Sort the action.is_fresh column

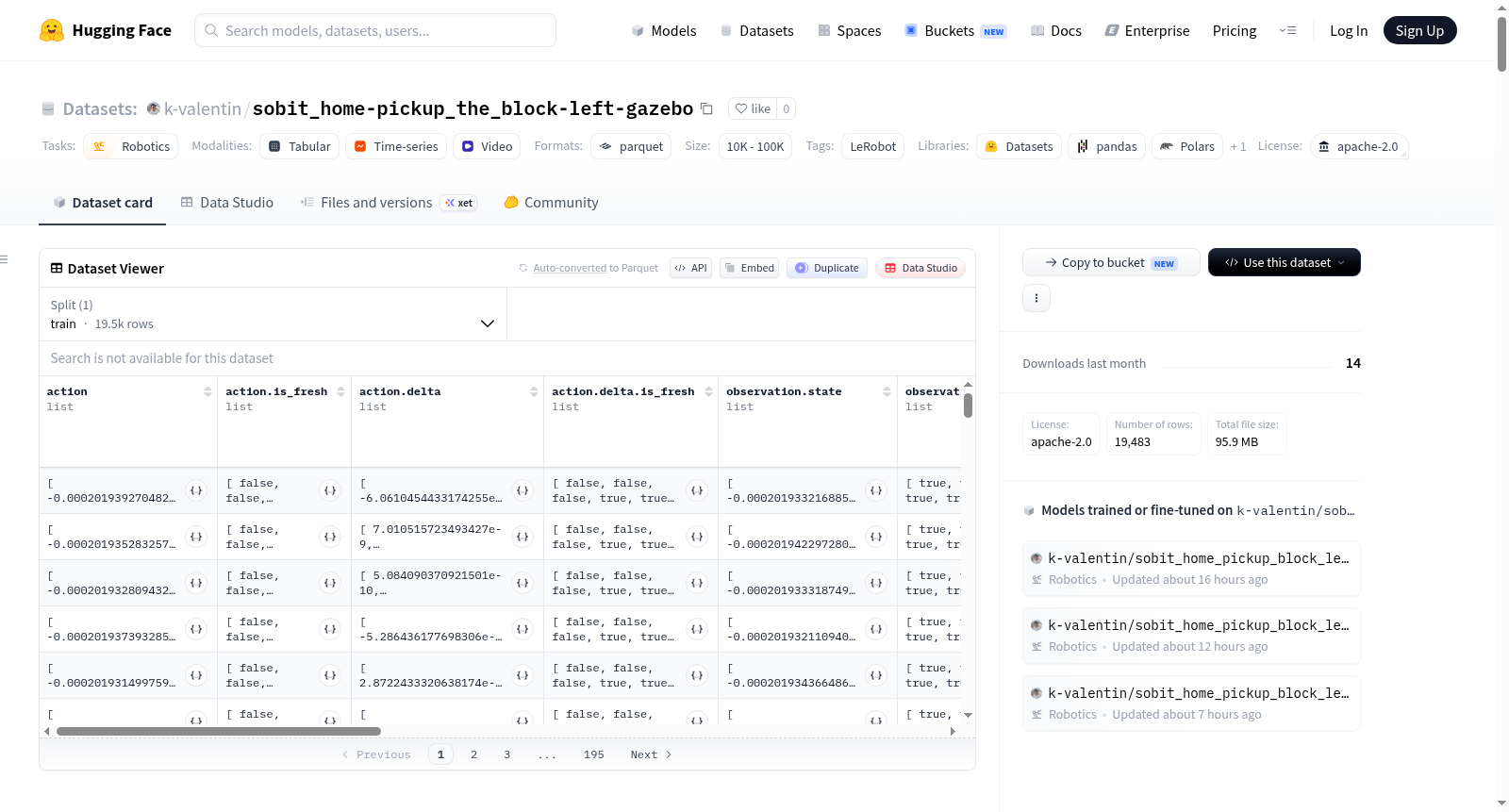340,391
